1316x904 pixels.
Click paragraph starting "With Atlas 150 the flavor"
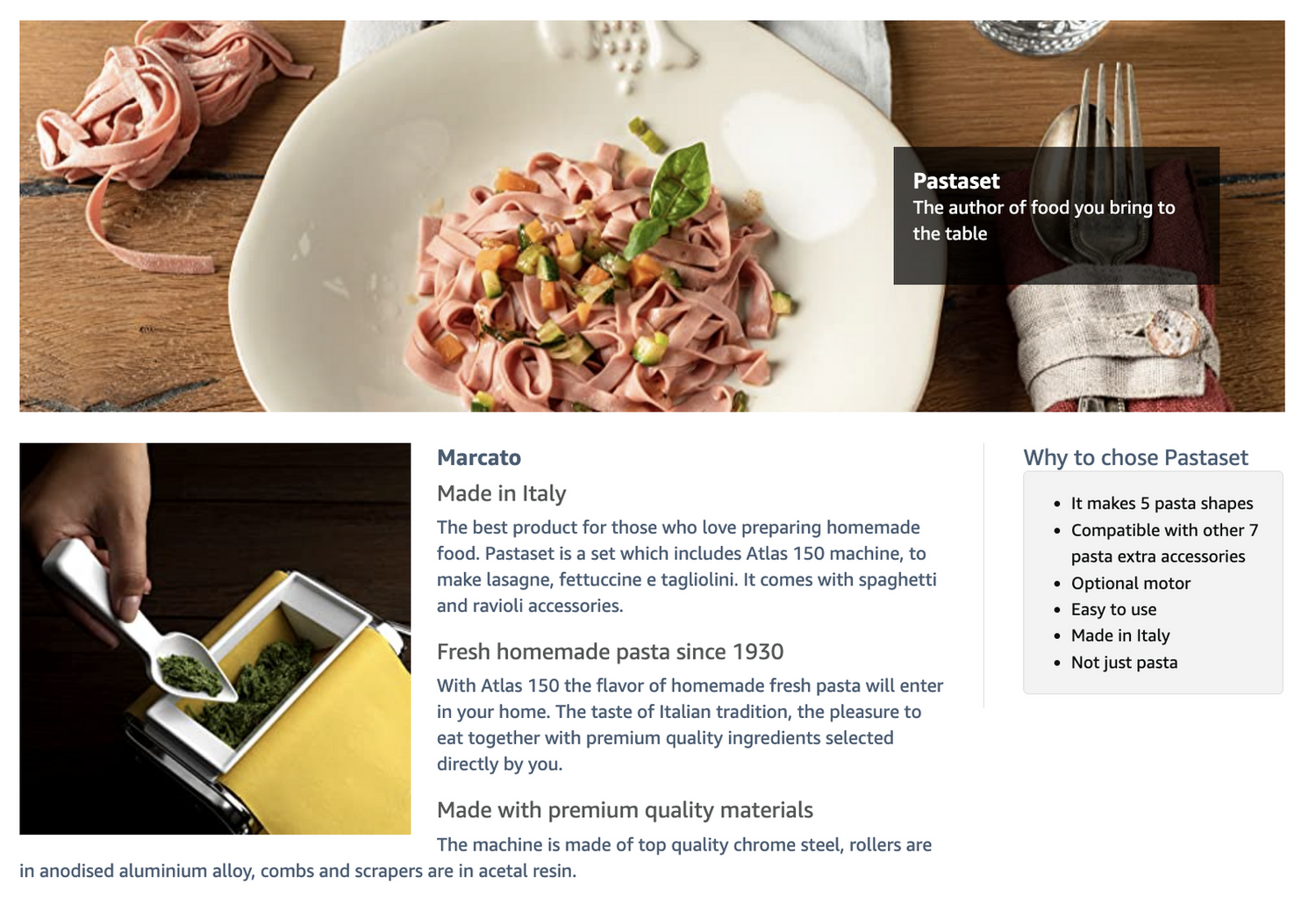click(x=690, y=724)
